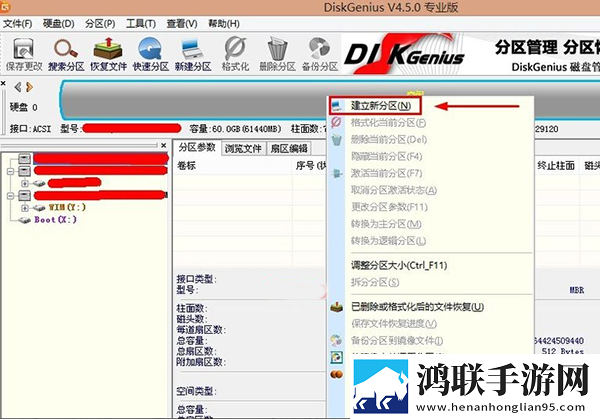
Task: Open the 工具(T) menu
Action: [x=141, y=24]
